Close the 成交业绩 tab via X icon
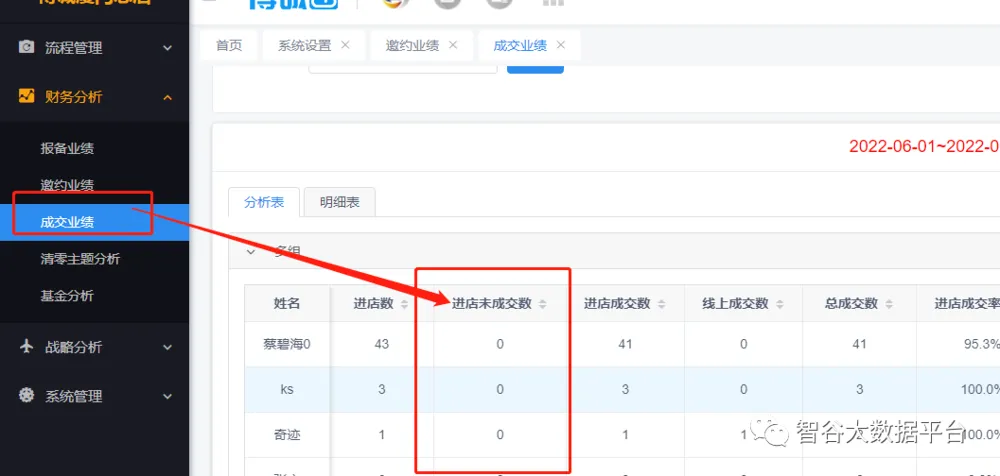1000x476 pixels. click(561, 45)
